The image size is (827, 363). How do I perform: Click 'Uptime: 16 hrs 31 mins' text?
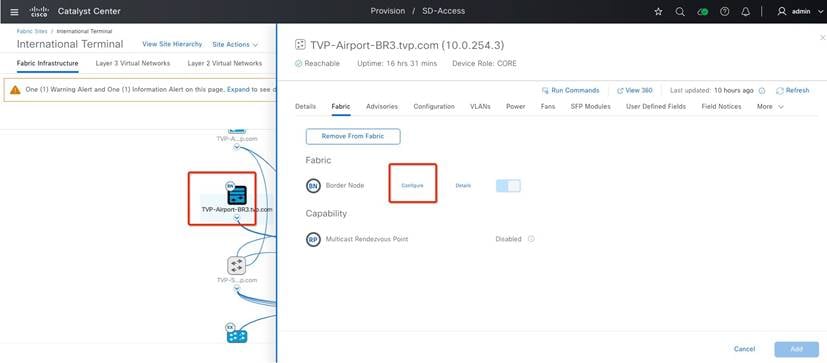[397, 63]
